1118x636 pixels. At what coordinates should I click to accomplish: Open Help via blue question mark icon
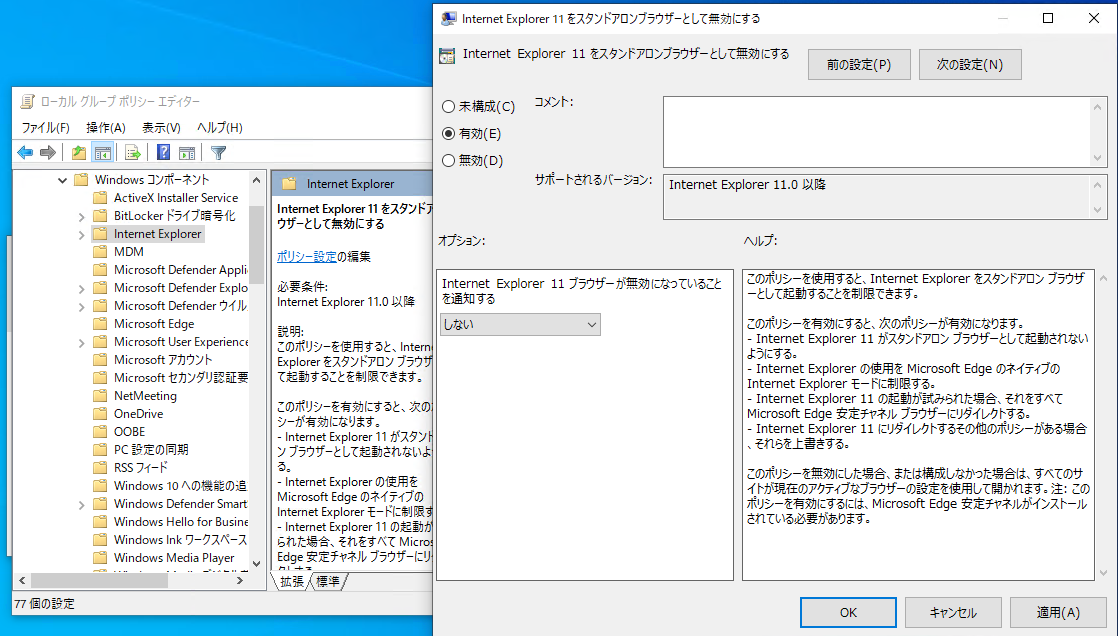pos(163,153)
